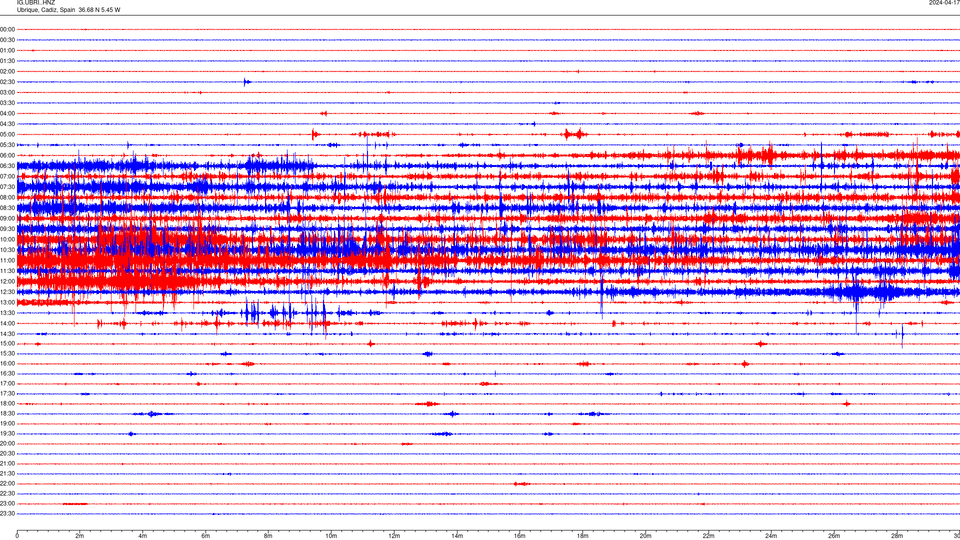Pick the '06:00' trace label
This screenshot has height=540, width=960.
pyautogui.click(x=7, y=156)
